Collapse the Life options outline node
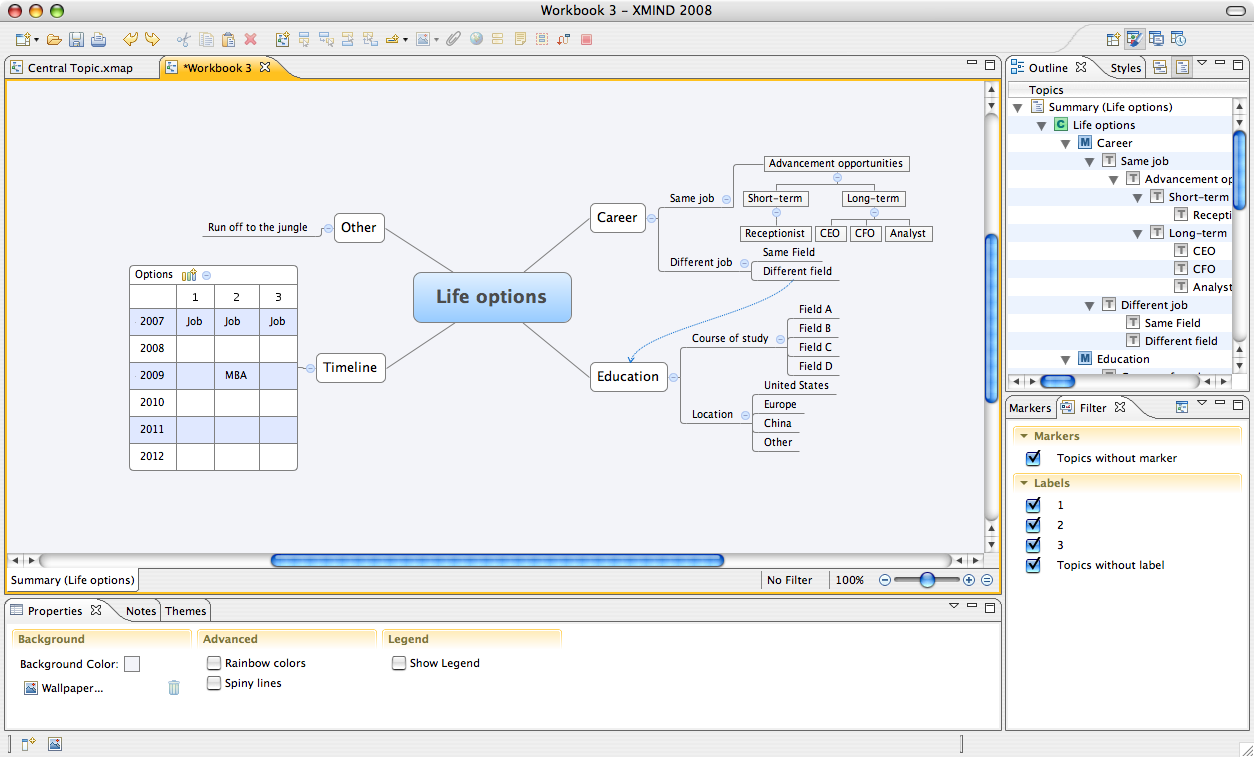 1042,126
